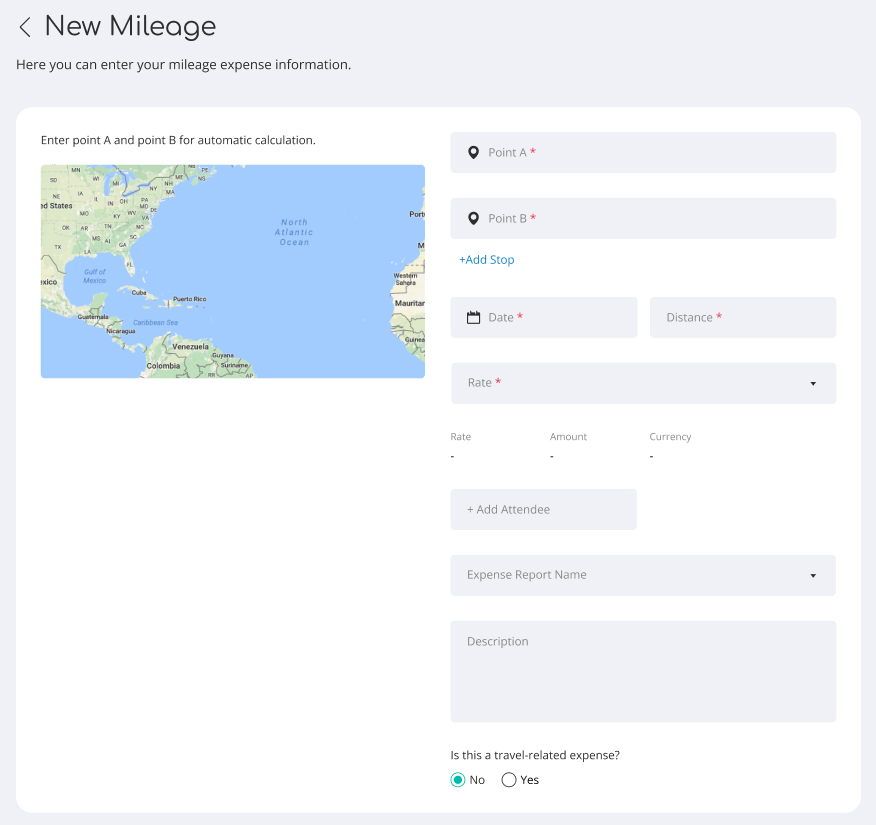Click the Expense Report Name dropdown arrow
The width and height of the screenshot is (876, 825).
(813, 576)
